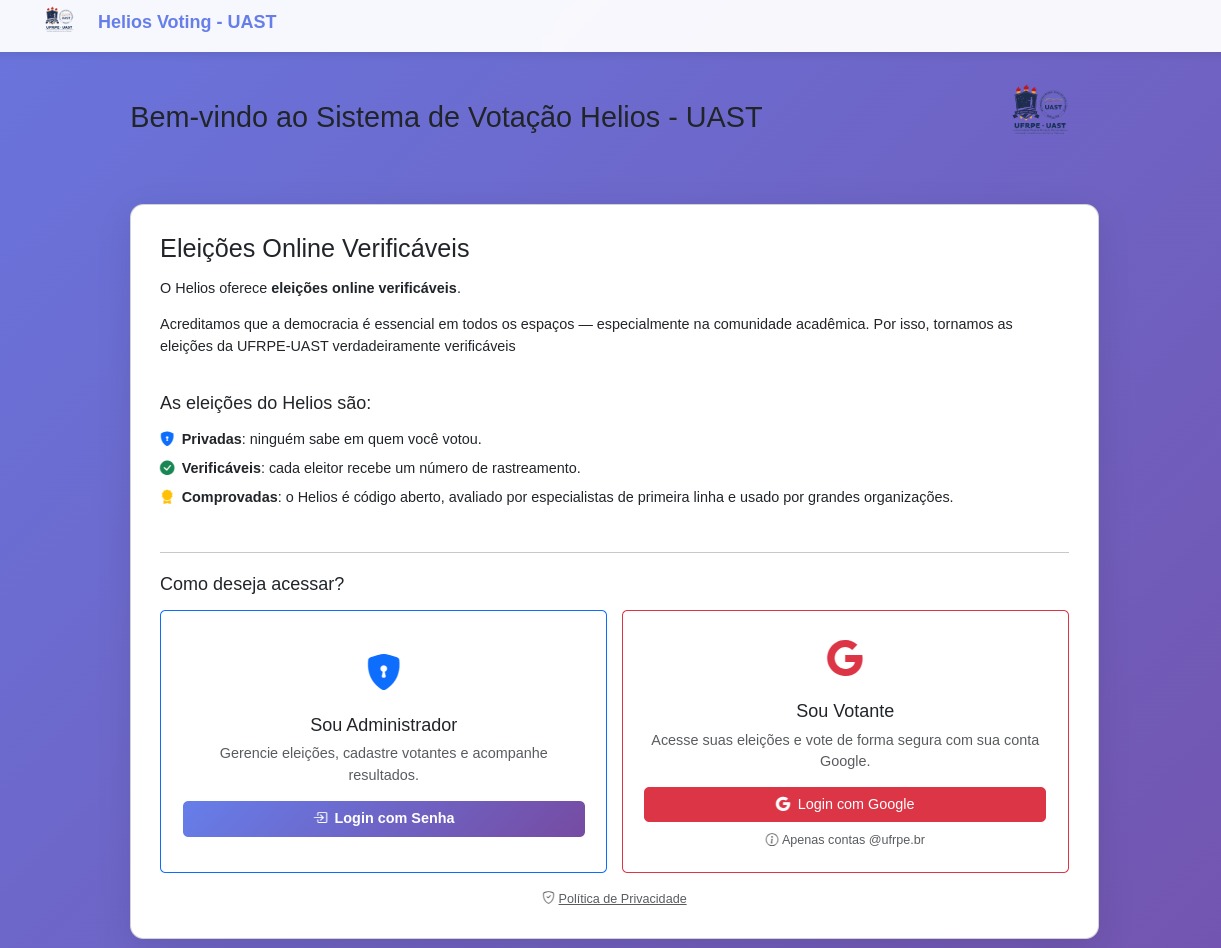1221x948 pixels.
Task: Click the shield icon beside Política de Privacidade
Action: 548,898
